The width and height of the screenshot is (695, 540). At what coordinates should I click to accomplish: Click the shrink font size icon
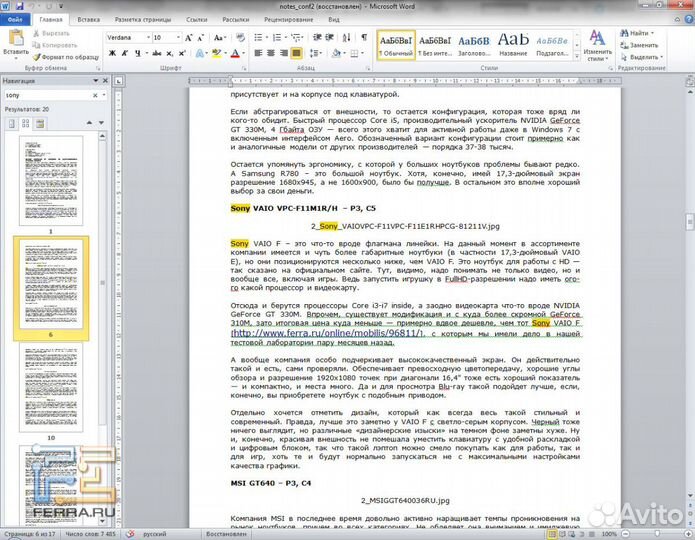click(200, 38)
